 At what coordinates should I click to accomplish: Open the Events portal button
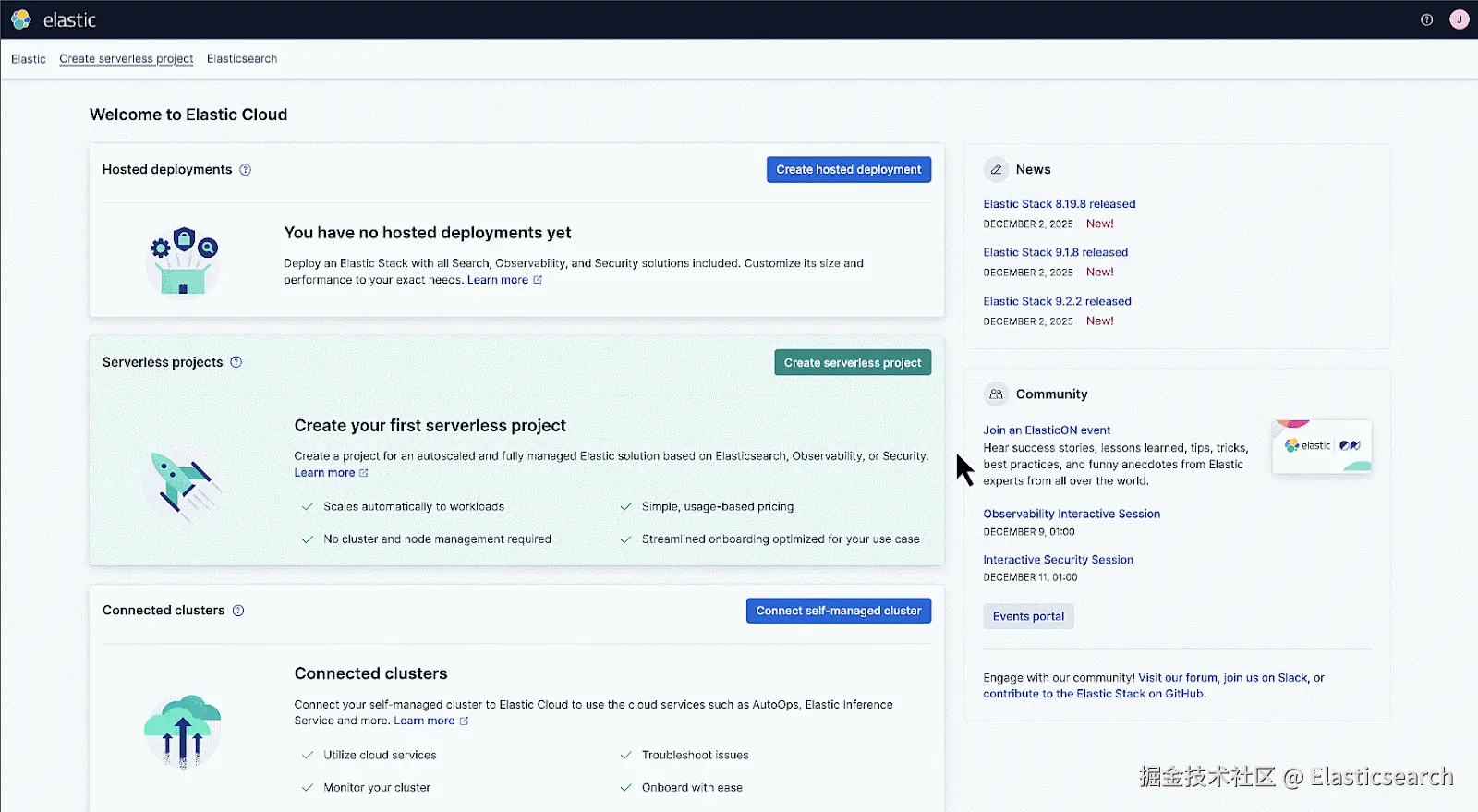[x=1028, y=617]
